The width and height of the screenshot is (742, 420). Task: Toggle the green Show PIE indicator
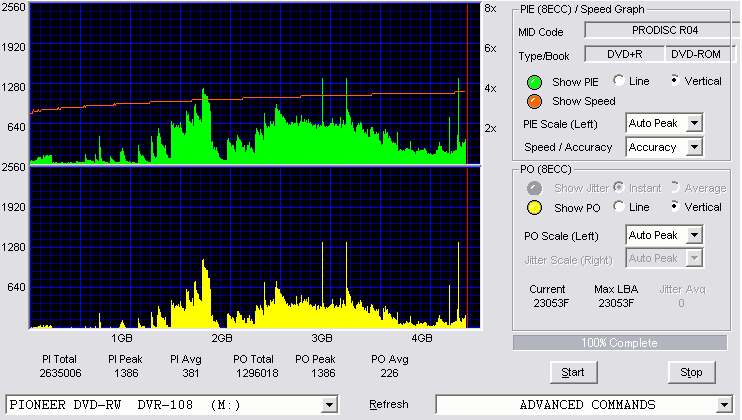coord(534,82)
